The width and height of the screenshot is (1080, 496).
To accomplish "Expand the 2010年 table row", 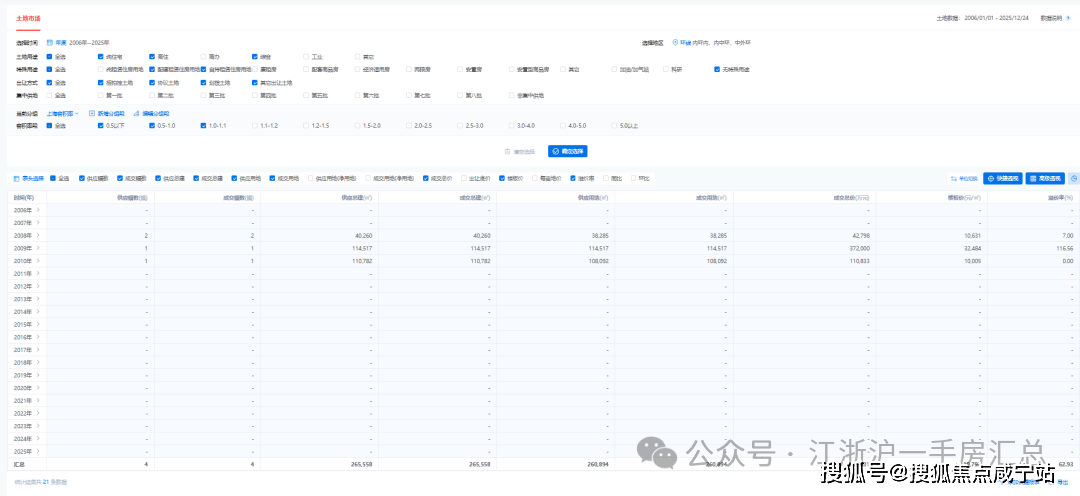I will (38, 260).
